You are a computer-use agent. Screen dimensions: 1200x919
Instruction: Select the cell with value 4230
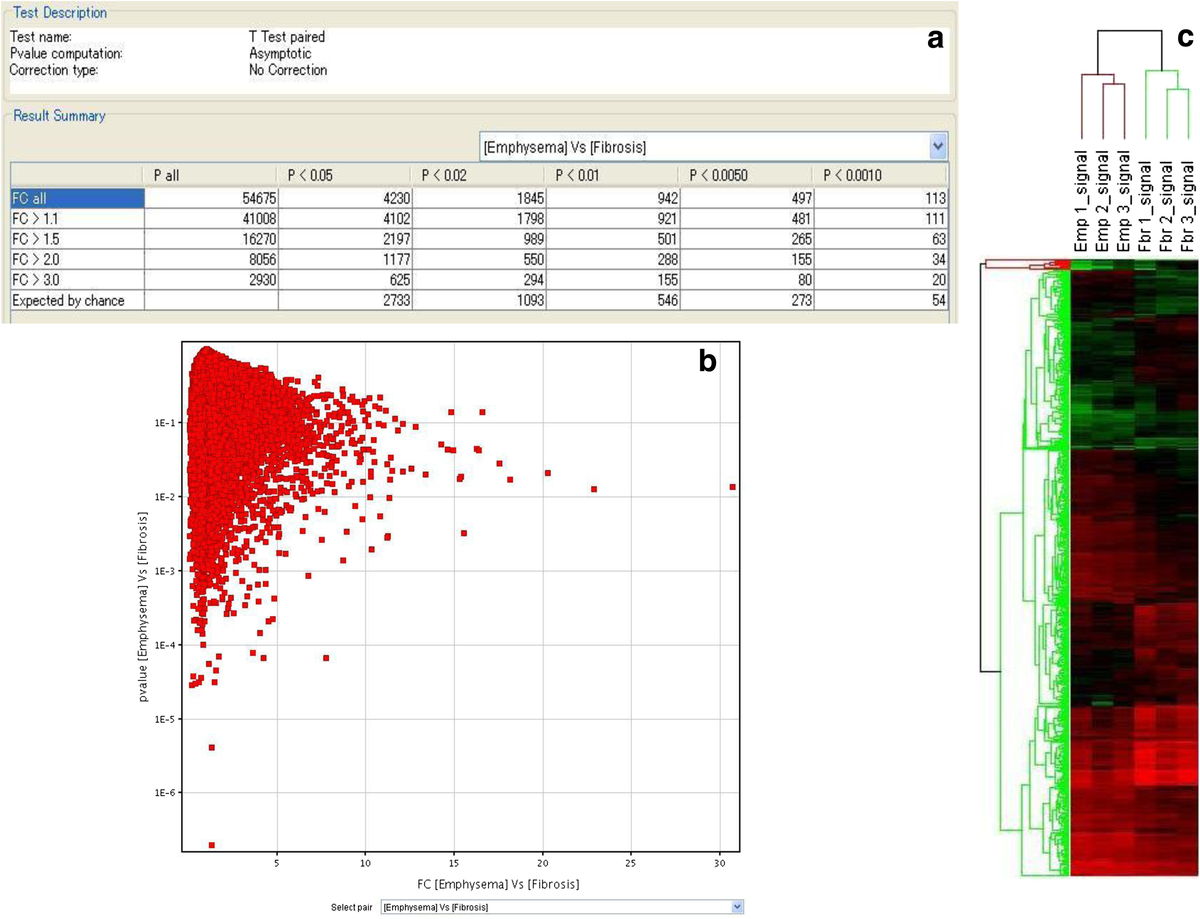(345, 197)
